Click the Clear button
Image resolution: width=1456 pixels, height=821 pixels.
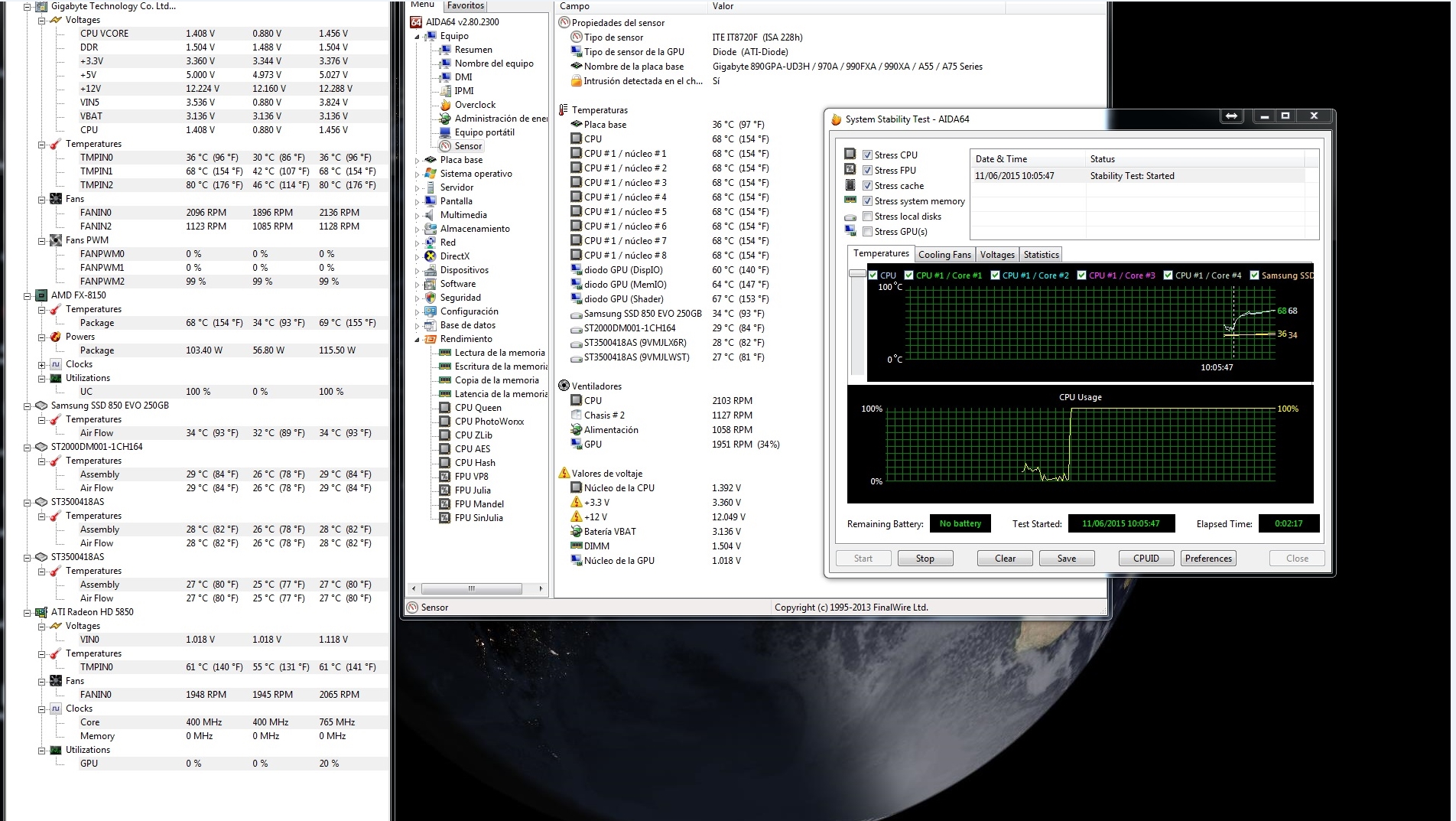click(1005, 559)
